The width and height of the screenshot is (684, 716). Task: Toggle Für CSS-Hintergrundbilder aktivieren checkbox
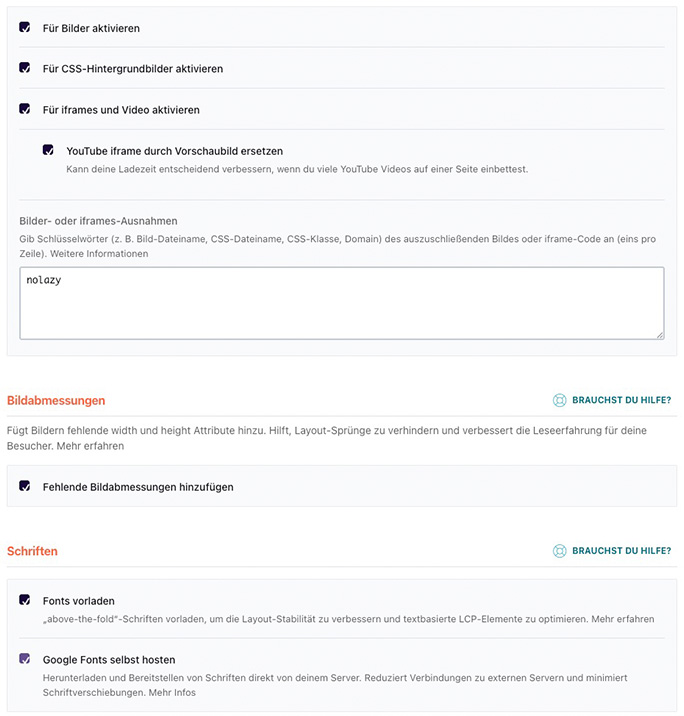click(25, 68)
